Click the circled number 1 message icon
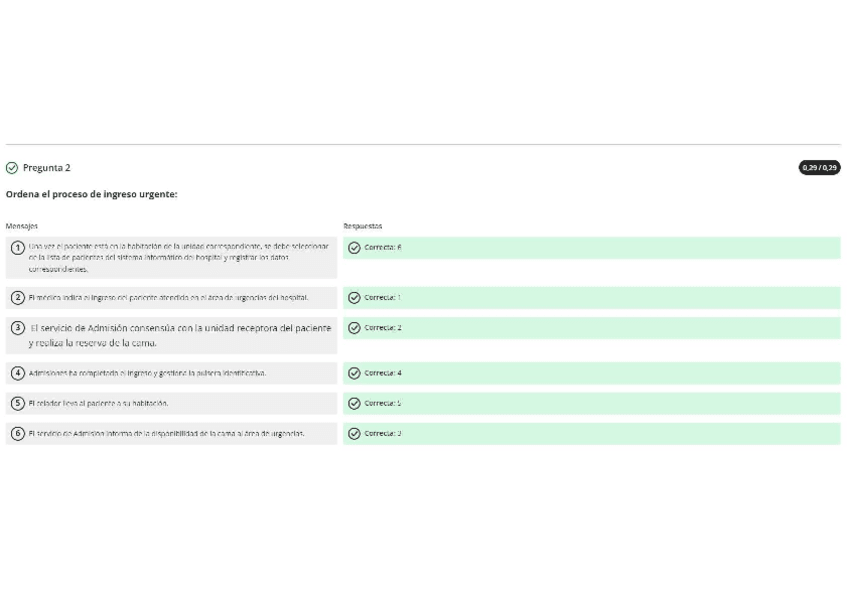This screenshot has width=848, height=599. (x=18, y=248)
